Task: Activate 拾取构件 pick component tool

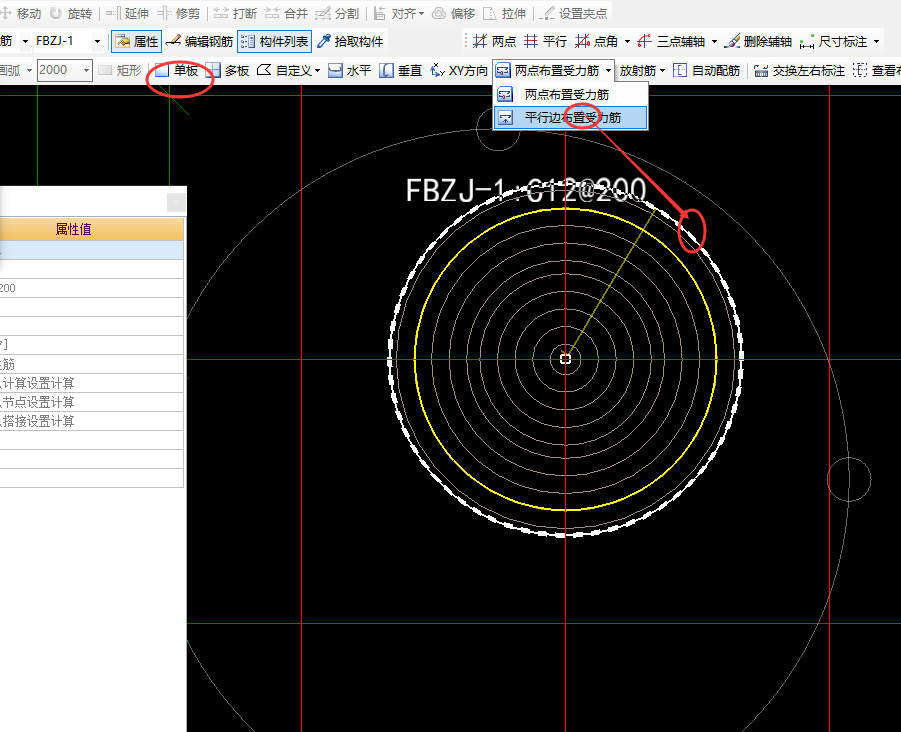Action: 350,41
